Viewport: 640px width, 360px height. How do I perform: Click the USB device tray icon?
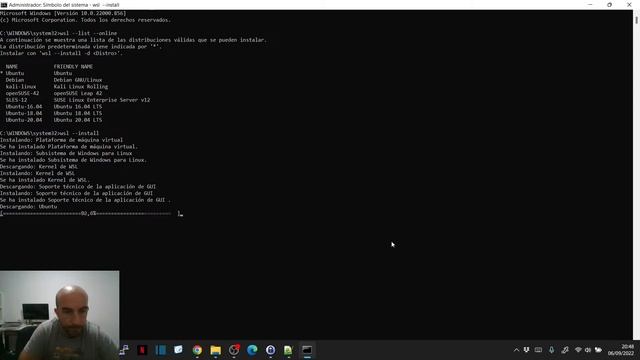click(x=527, y=350)
